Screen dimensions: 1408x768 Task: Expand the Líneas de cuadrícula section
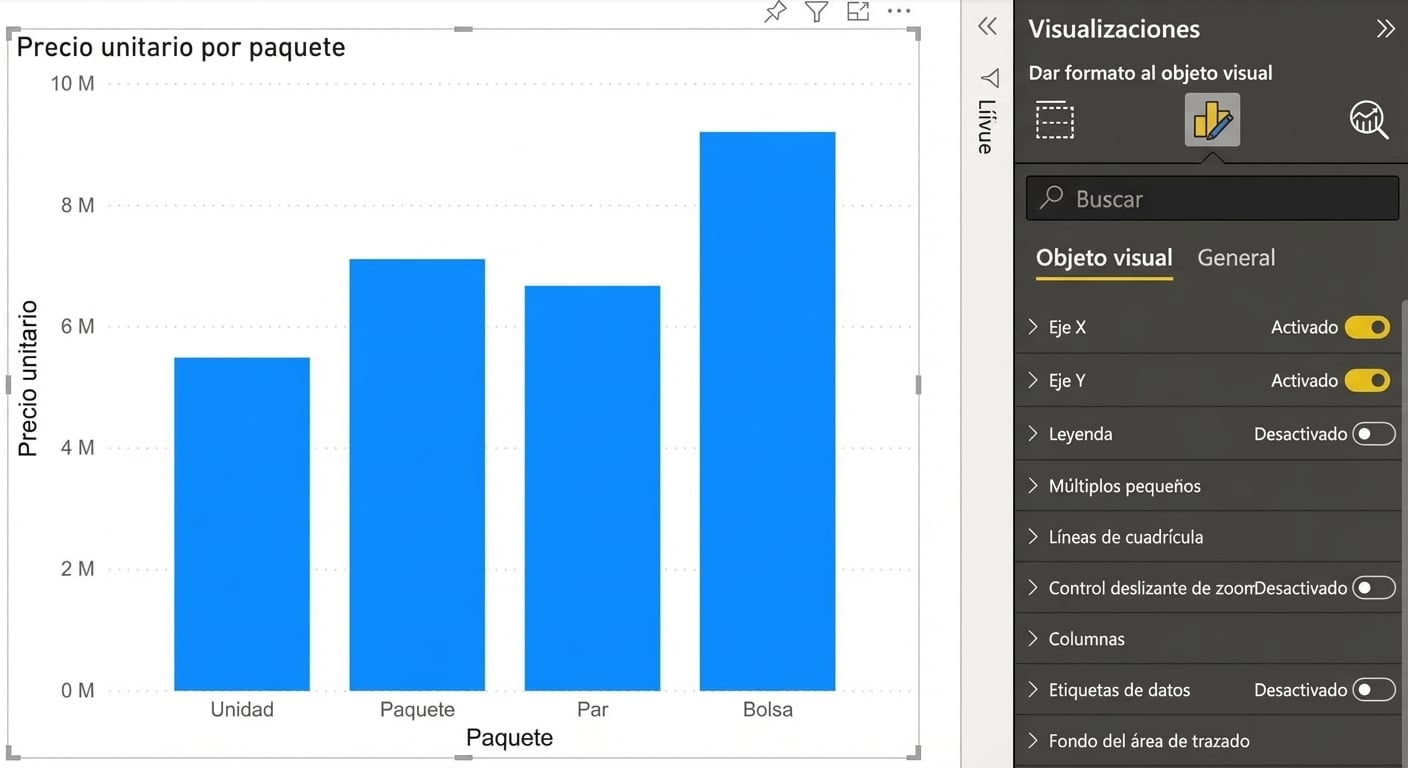1125,537
